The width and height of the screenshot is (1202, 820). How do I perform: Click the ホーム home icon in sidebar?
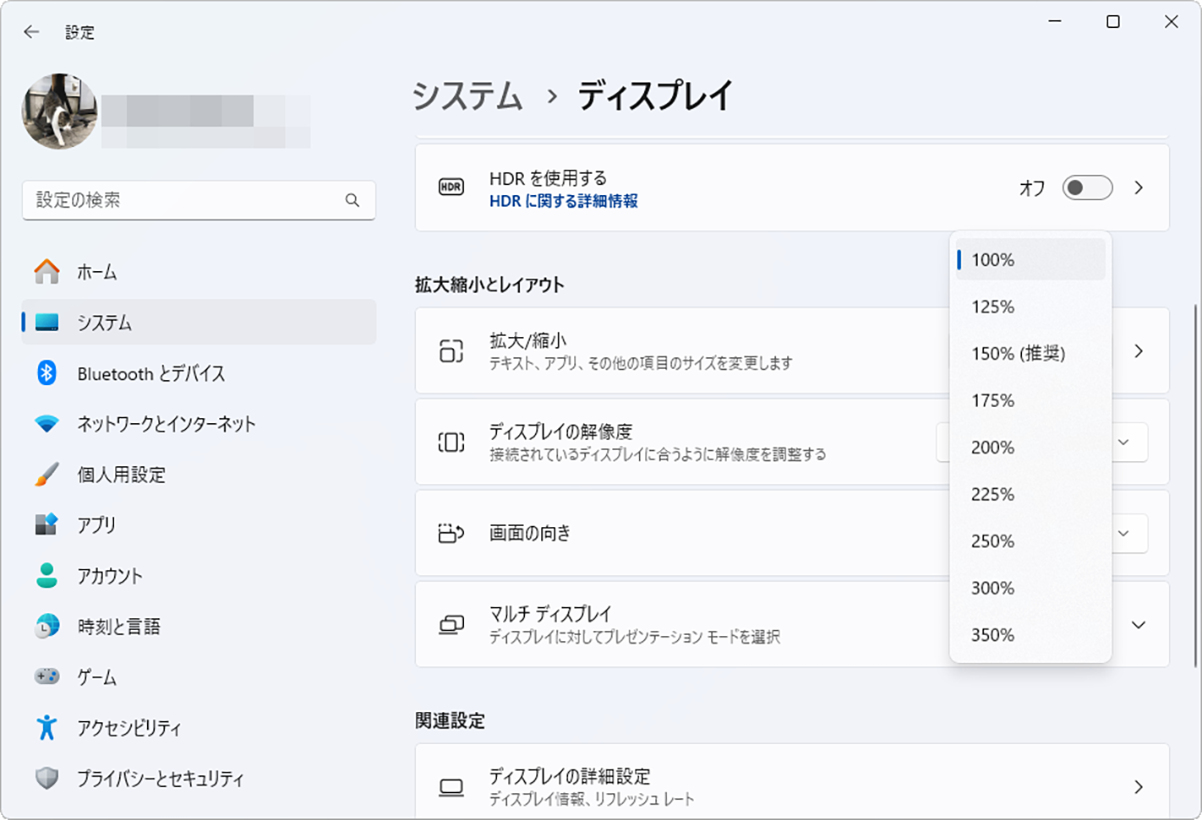click(47, 272)
